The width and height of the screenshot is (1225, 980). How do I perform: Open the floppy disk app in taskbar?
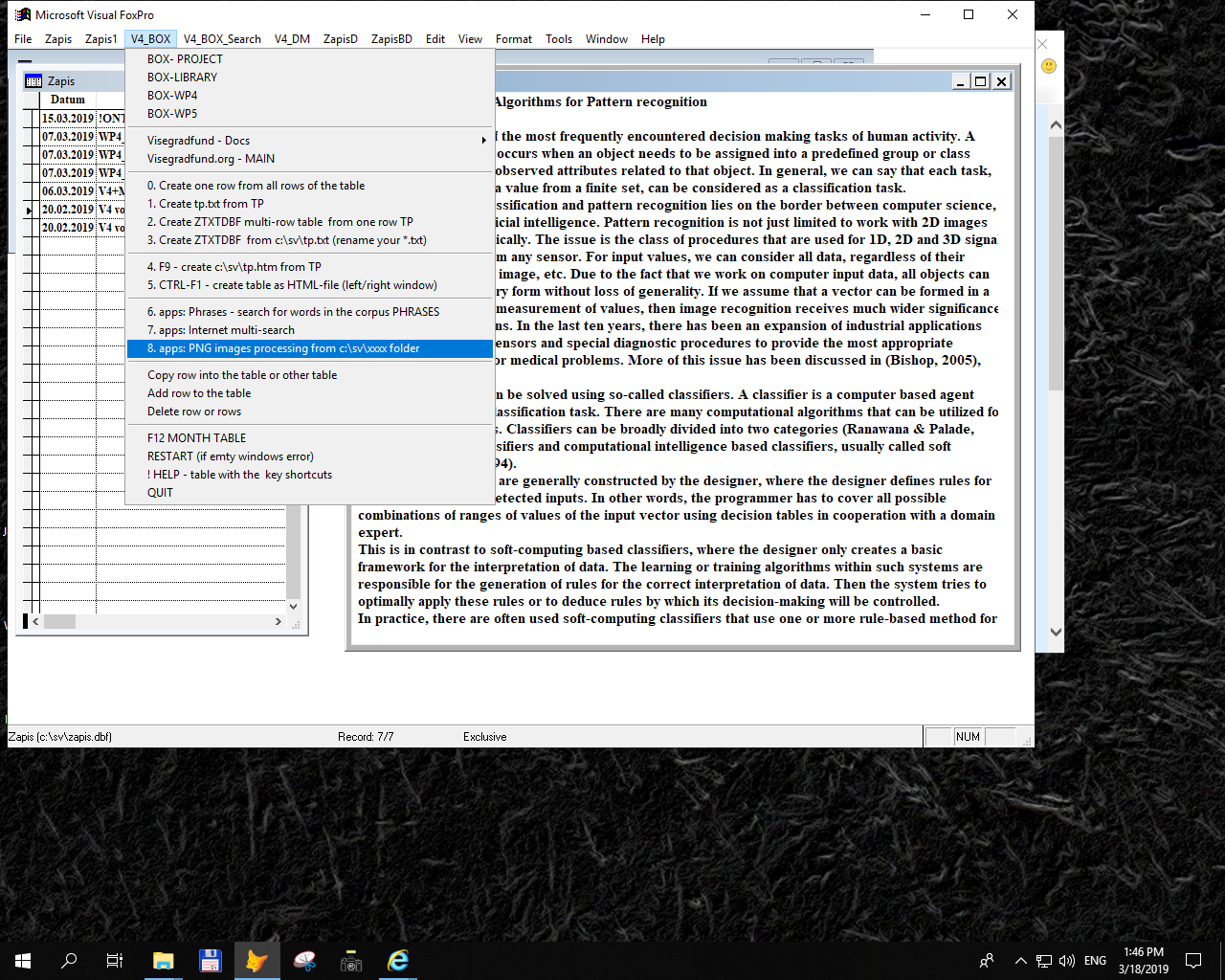point(210,961)
